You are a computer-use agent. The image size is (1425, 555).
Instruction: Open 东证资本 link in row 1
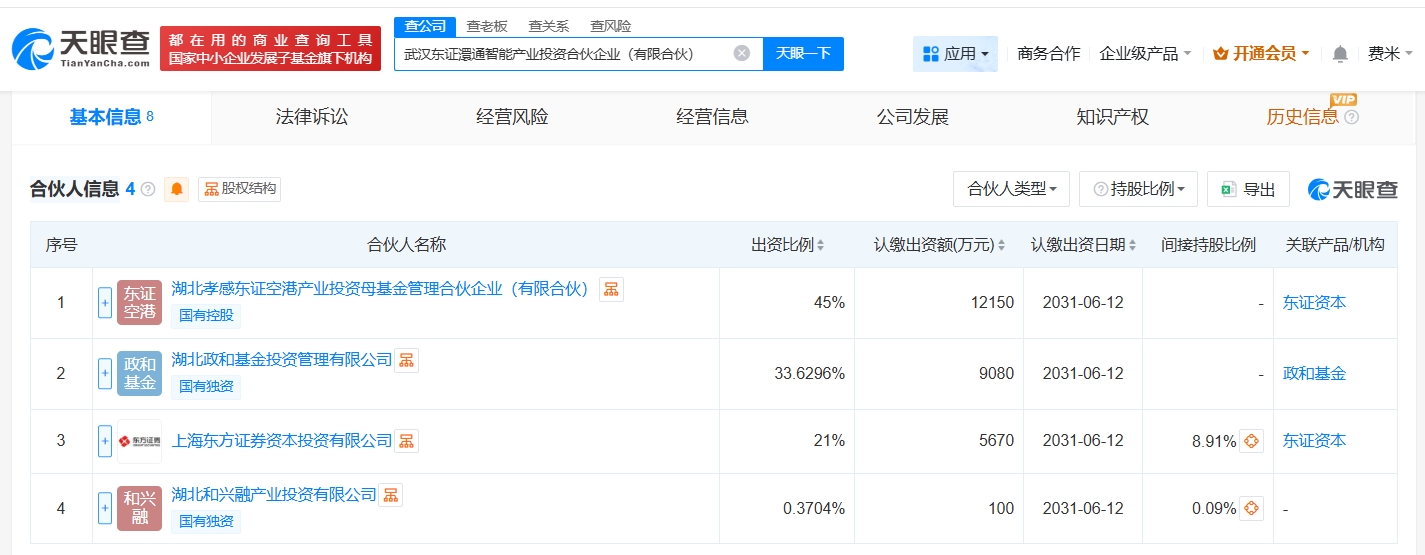point(1314,303)
